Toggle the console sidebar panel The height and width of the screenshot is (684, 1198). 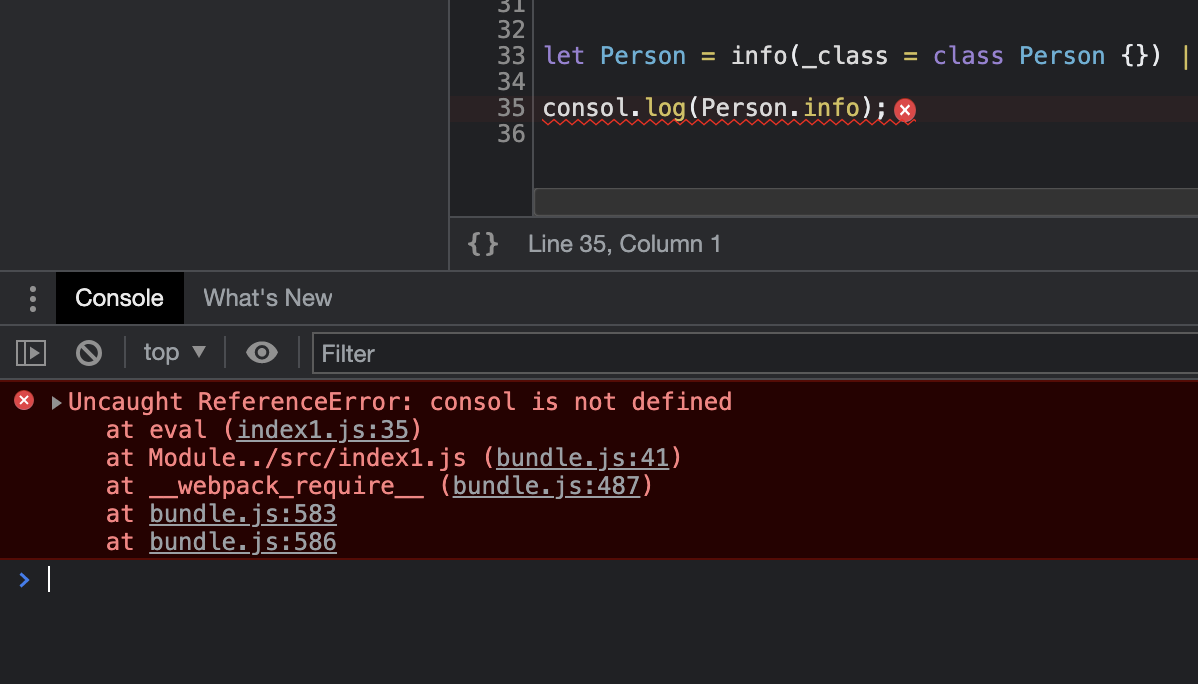pyautogui.click(x=31, y=353)
